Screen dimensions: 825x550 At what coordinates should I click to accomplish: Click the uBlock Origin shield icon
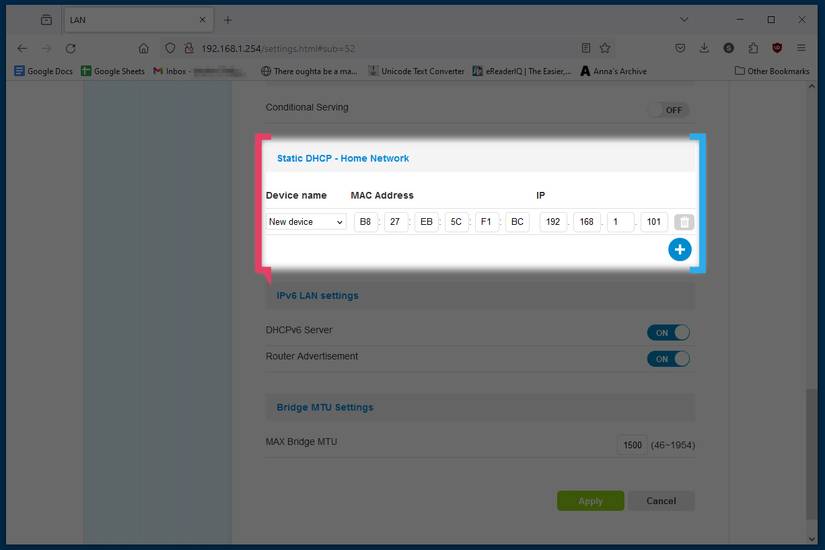point(777,48)
